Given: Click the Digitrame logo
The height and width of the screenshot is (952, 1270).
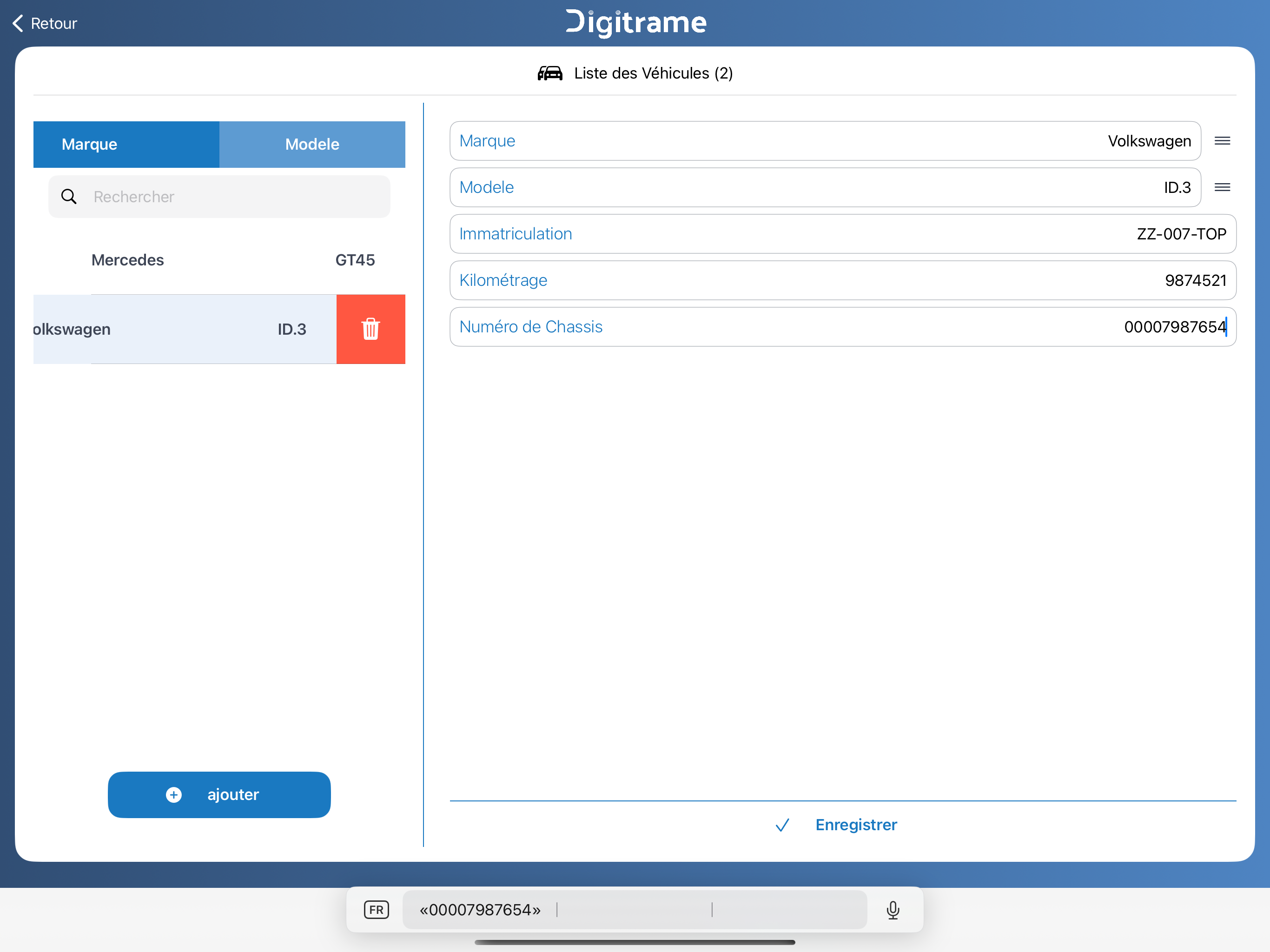Looking at the screenshot, I should pyautogui.click(x=635, y=23).
